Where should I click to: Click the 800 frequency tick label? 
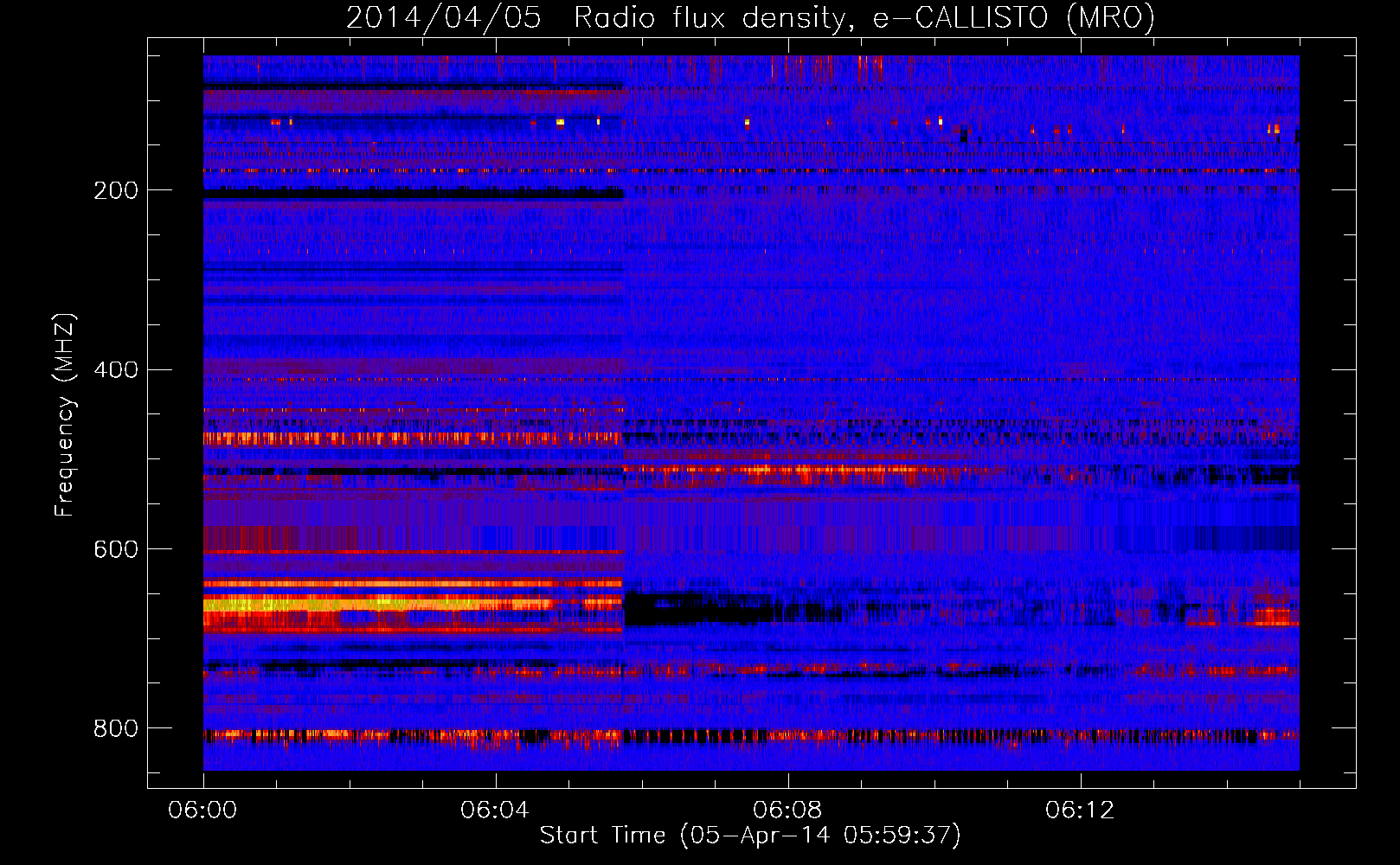click(116, 729)
